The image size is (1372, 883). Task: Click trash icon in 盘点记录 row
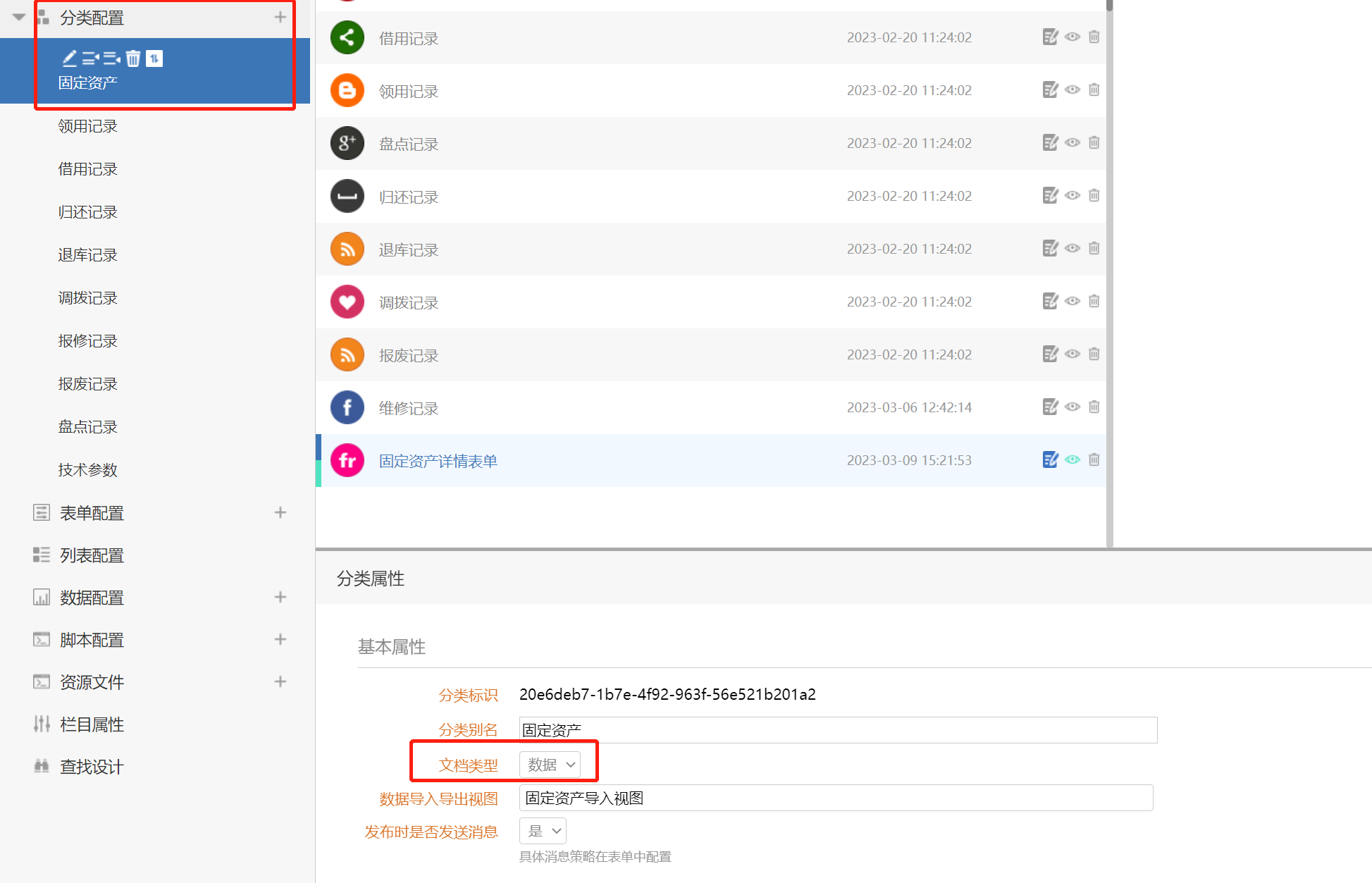(1094, 142)
